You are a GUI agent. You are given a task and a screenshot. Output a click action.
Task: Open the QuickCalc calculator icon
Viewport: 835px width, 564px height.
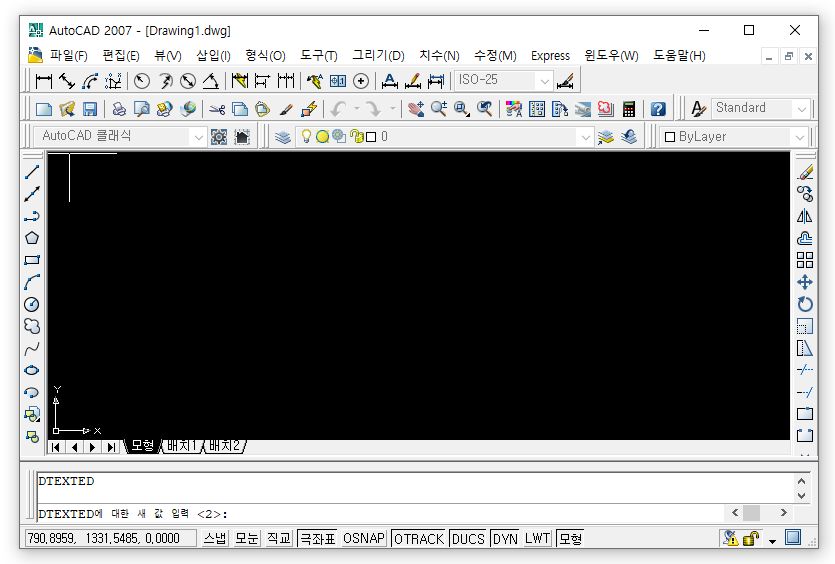629,109
